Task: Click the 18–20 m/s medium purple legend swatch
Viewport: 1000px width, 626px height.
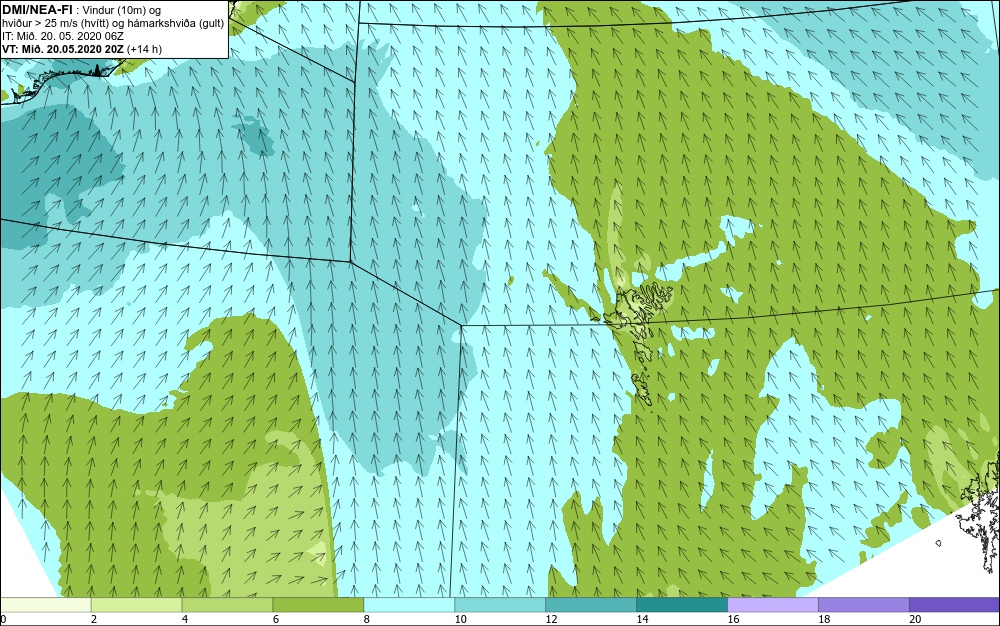Action: (x=864, y=604)
